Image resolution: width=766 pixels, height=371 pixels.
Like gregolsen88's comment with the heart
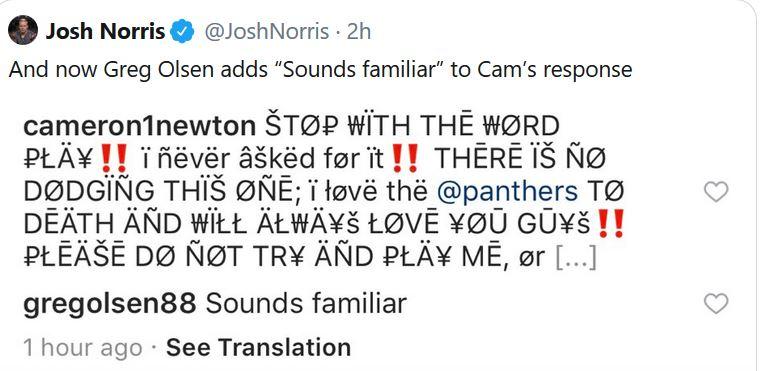pyautogui.click(x=716, y=304)
